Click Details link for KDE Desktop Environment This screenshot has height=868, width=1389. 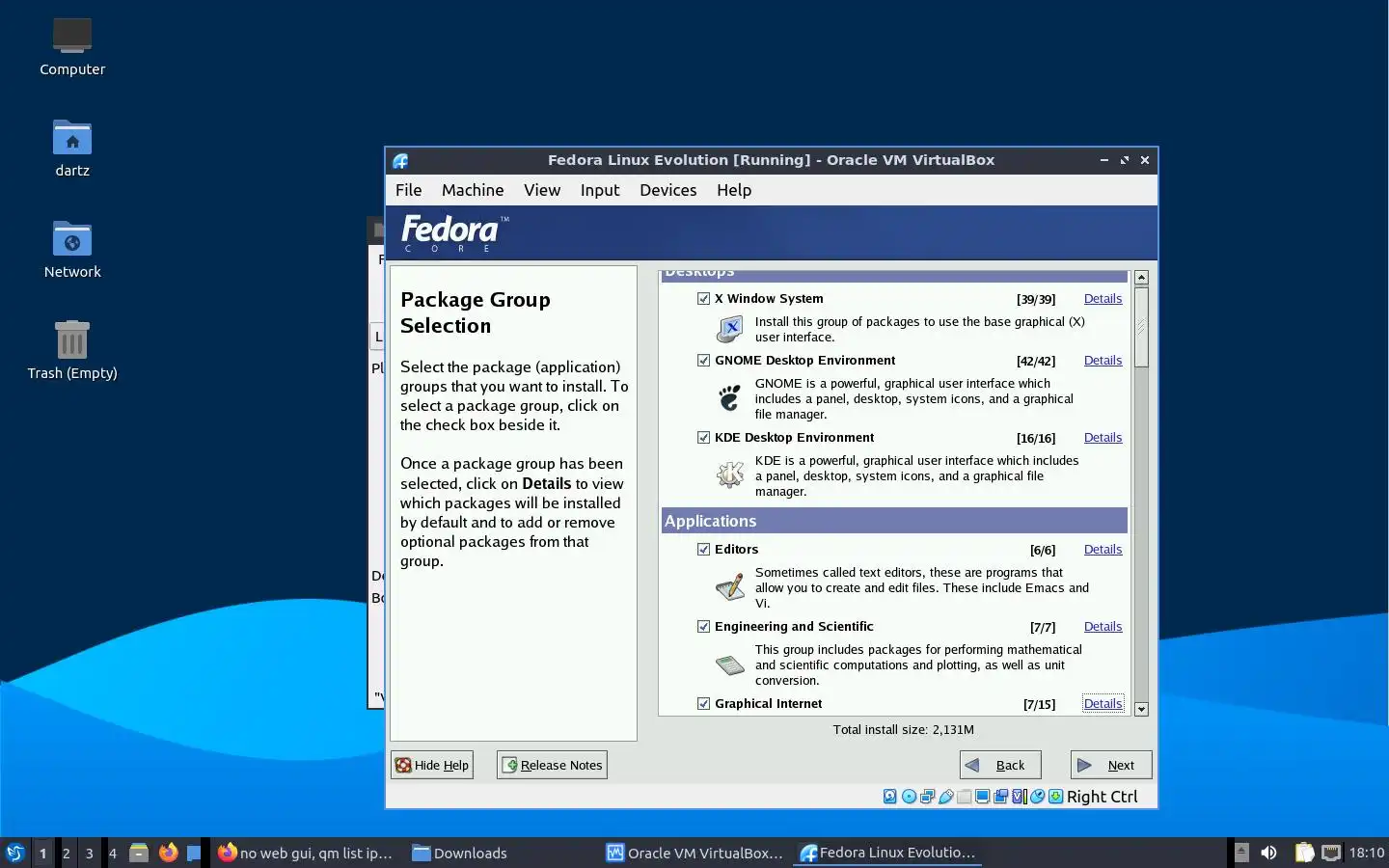coord(1103,438)
